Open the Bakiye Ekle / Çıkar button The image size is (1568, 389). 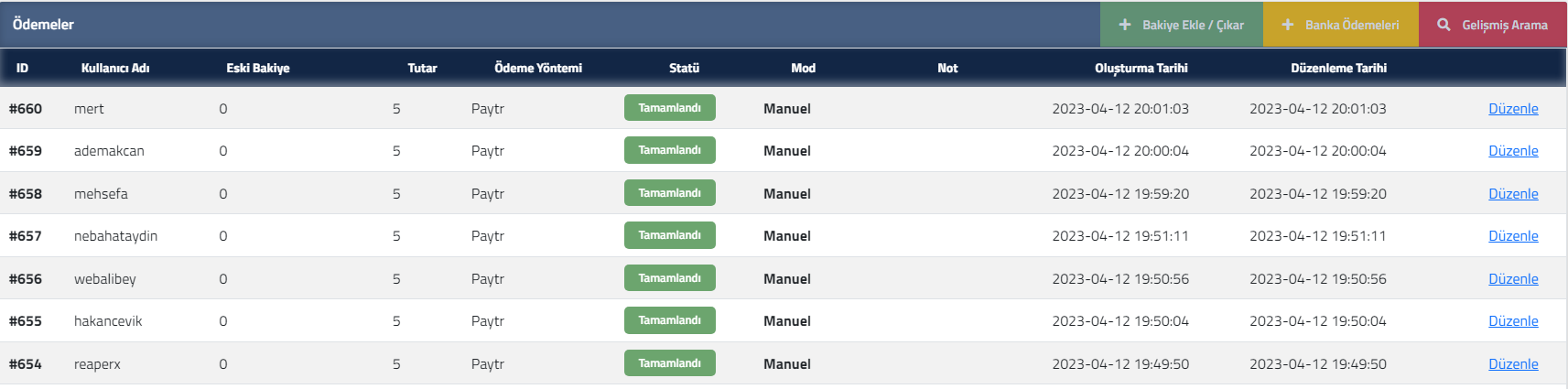point(1182,25)
